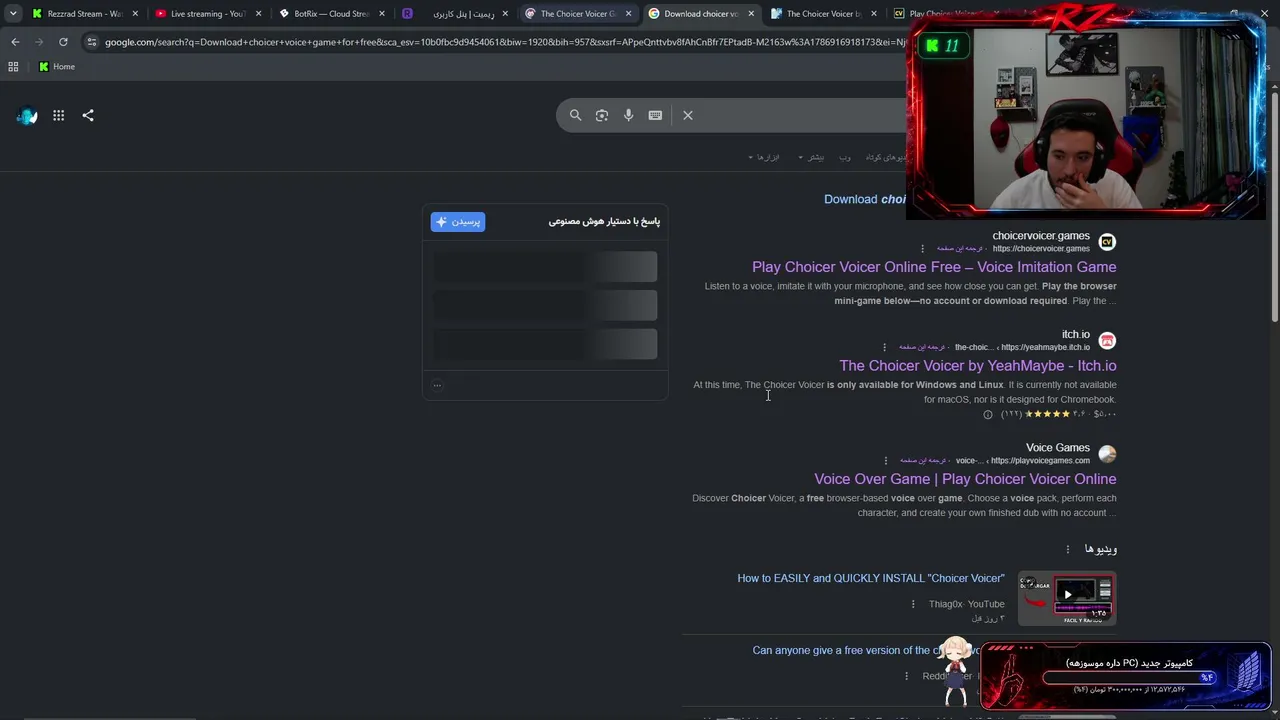Open How to EASILY and QUICKLY INSTALL video
This screenshot has height=720, width=1280.
(x=871, y=578)
